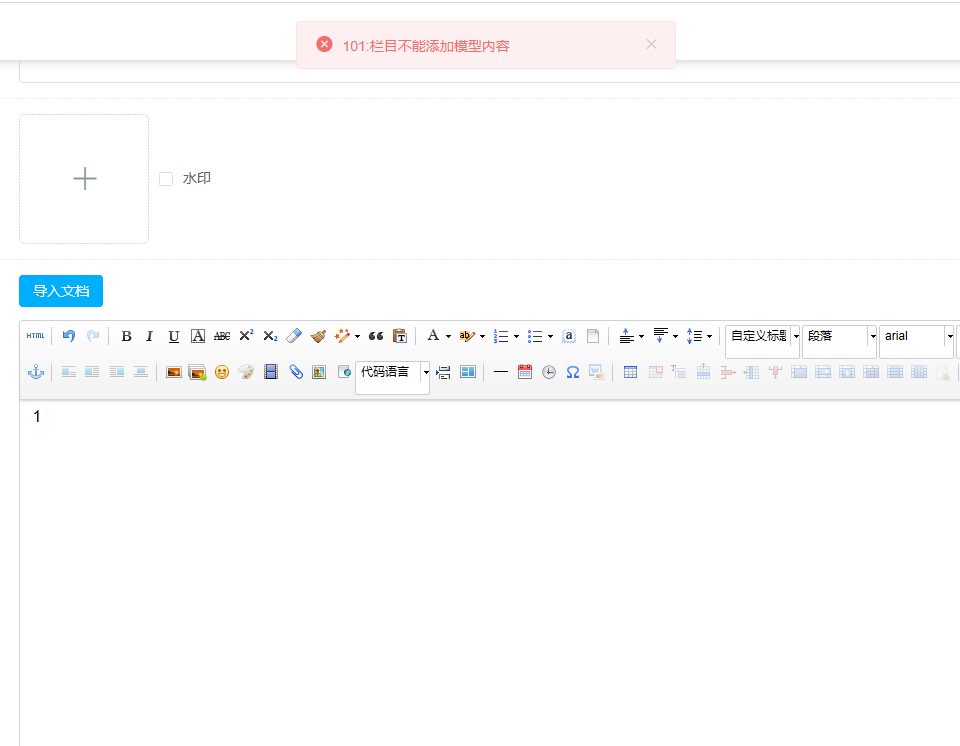The width and height of the screenshot is (960, 746).
Task: Open auto typeset options dropdown arrow
Action: 357,336
